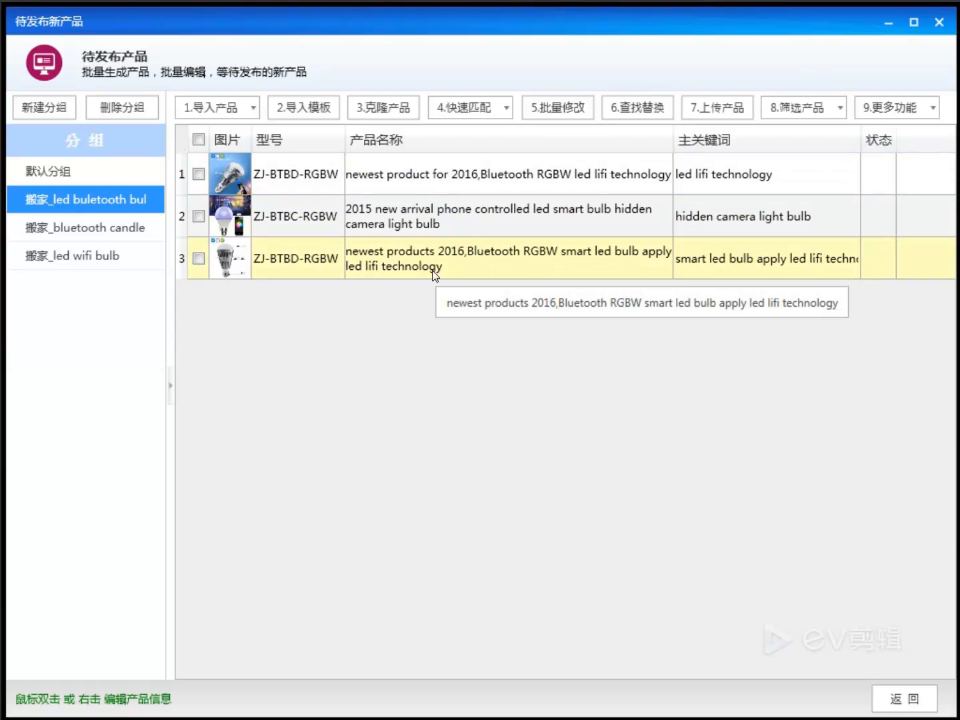
Task: Open the 1.导入产品 dropdown
Action: [x=217, y=108]
